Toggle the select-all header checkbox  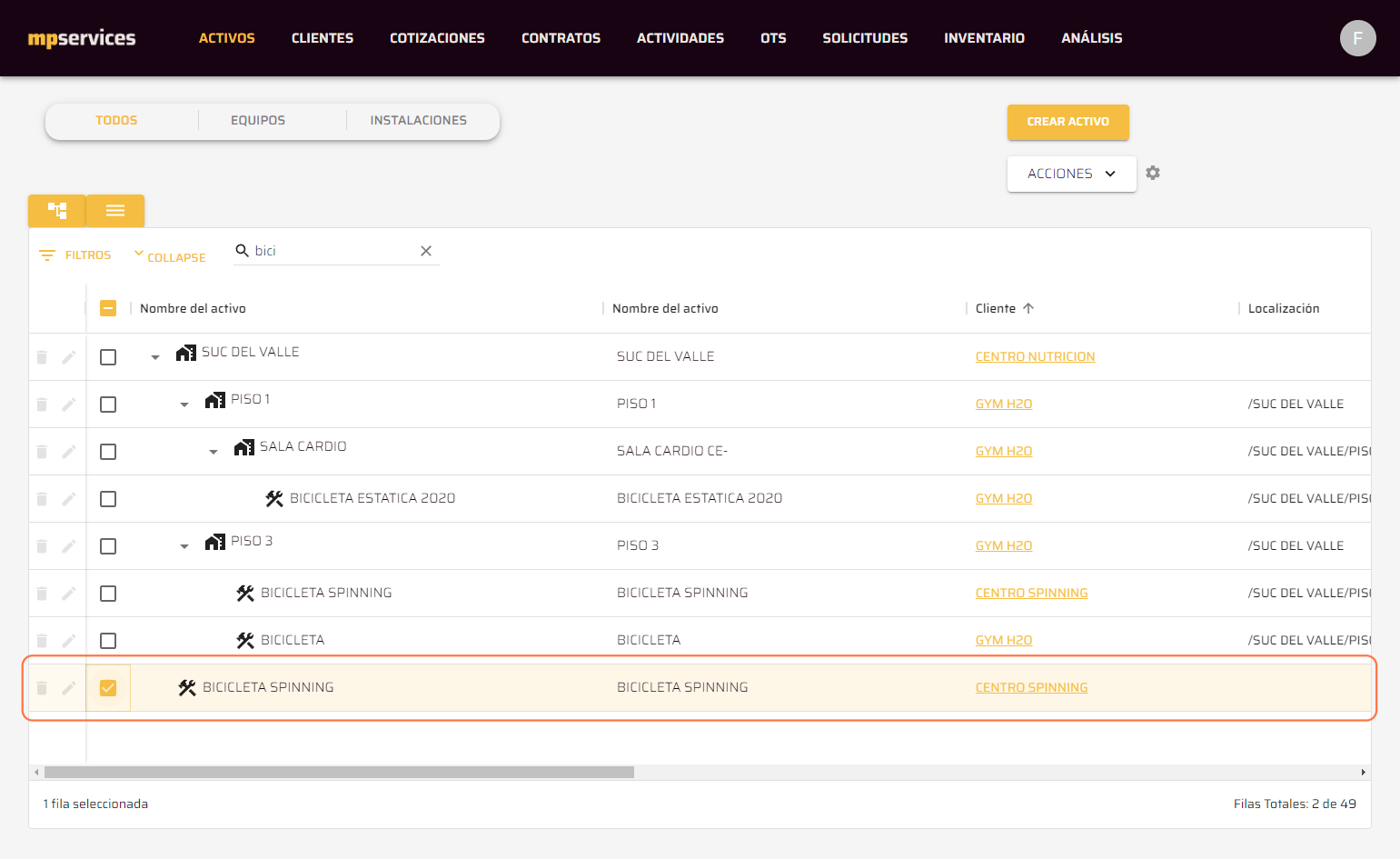click(108, 308)
